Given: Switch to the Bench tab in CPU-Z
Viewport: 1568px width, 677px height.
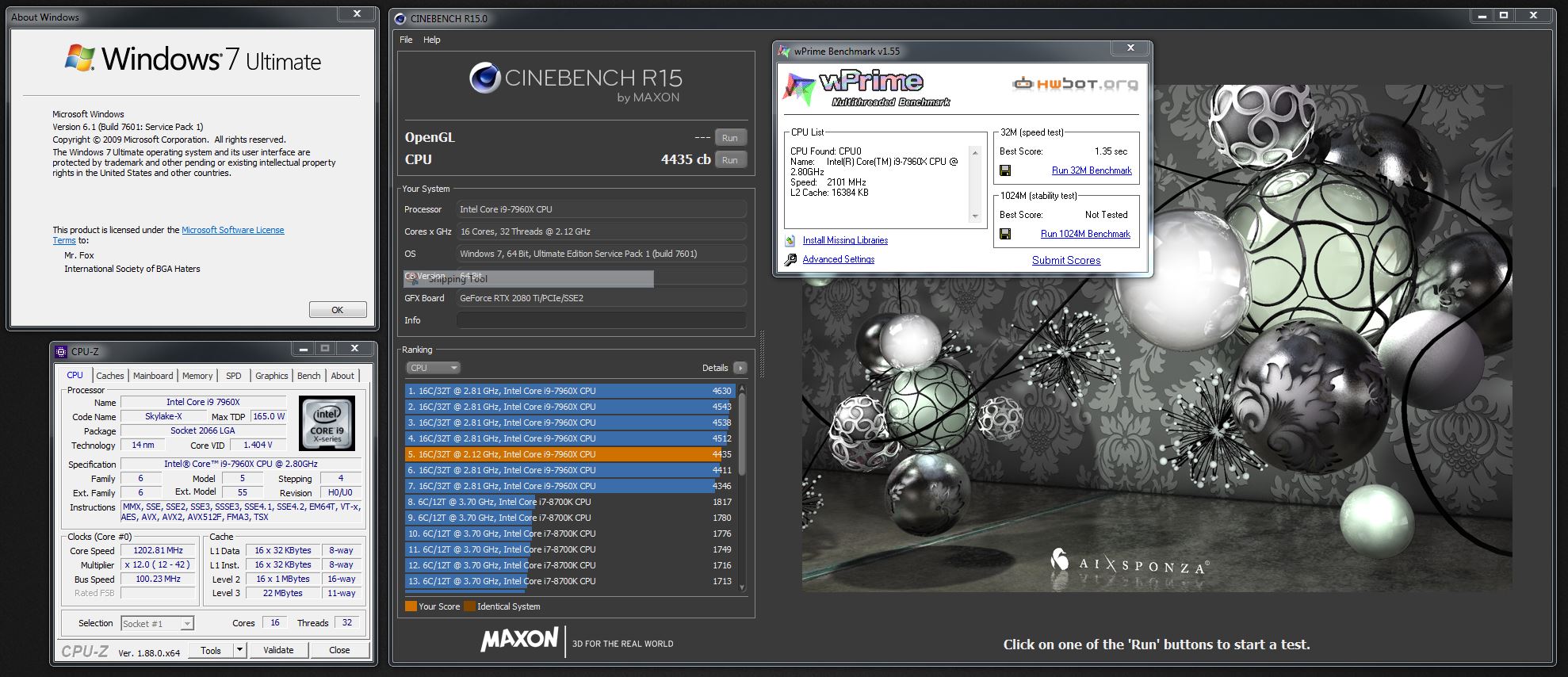Looking at the screenshot, I should (x=309, y=376).
